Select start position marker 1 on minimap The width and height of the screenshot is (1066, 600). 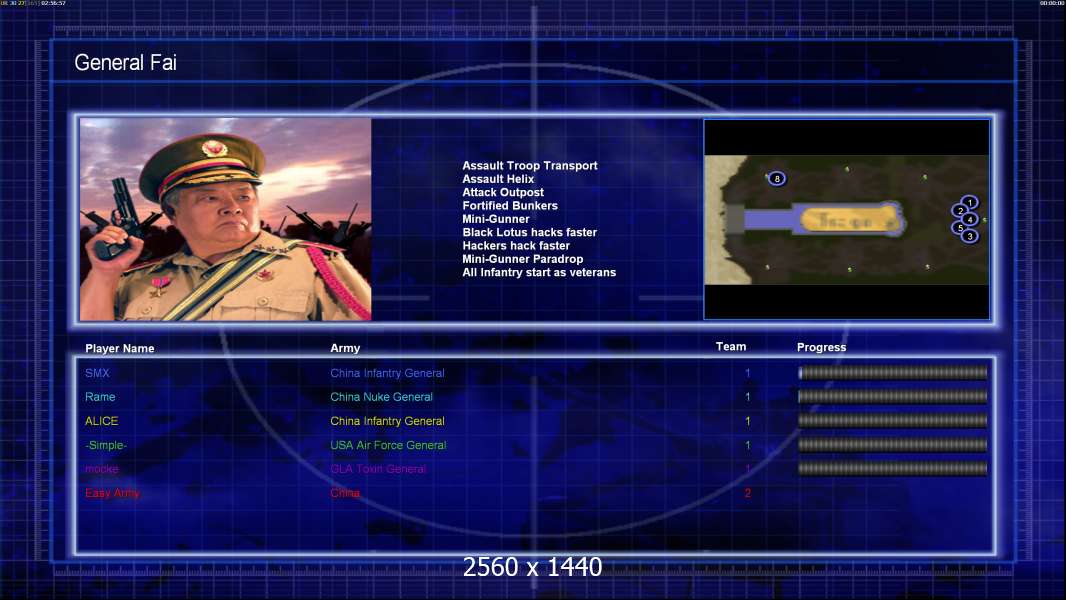tap(970, 202)
